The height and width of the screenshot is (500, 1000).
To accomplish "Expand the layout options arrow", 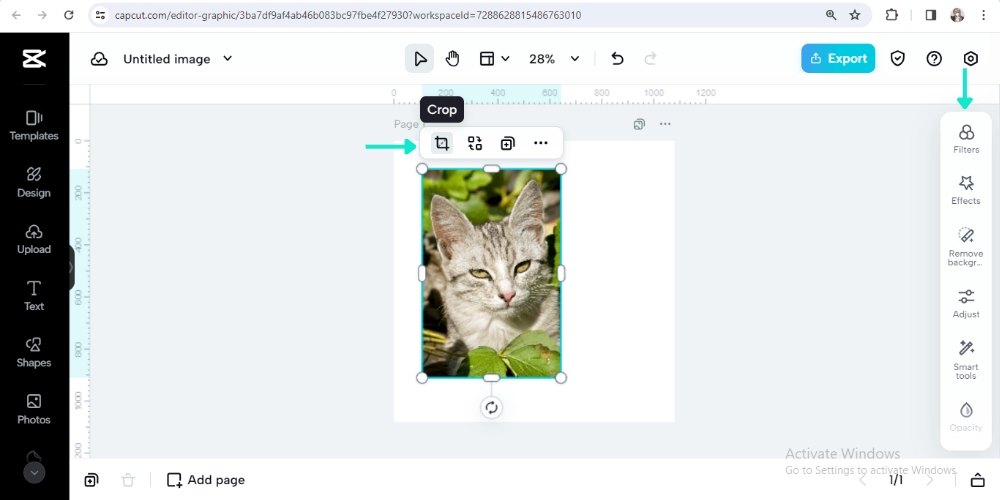I will coord(506,59).
